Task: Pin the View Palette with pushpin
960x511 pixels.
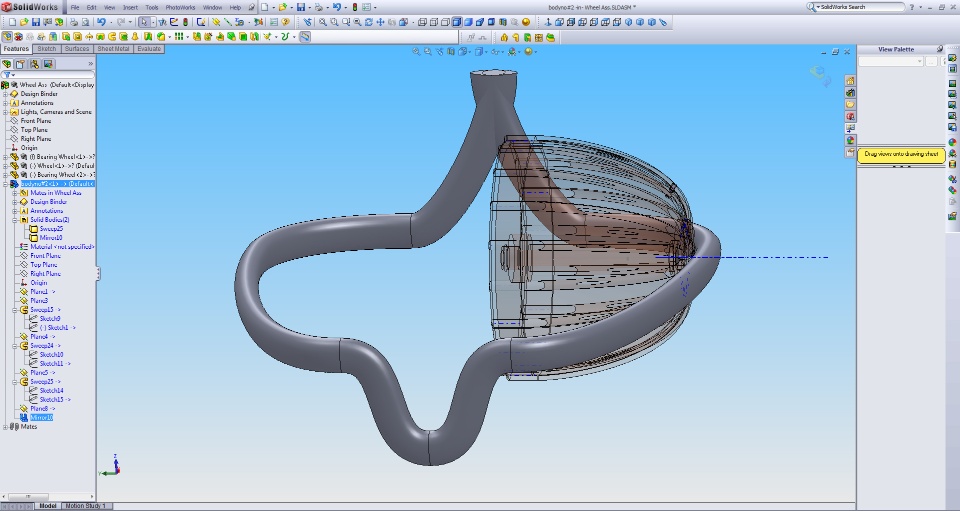Action: tap(940, 49)
